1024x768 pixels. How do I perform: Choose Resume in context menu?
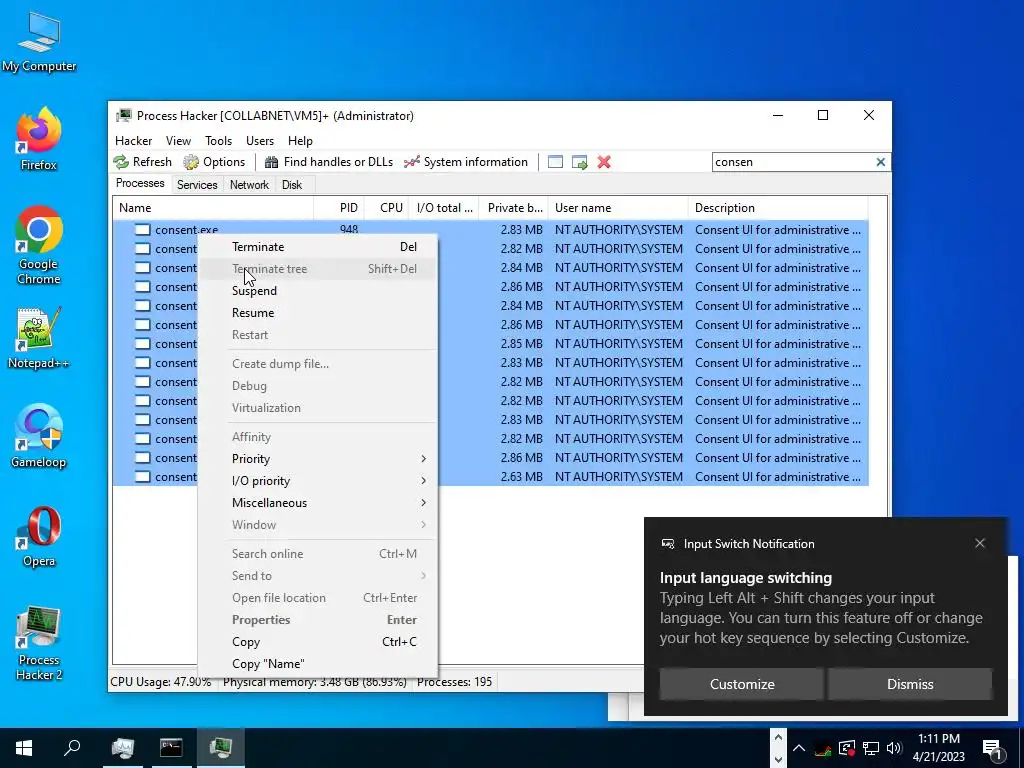click(x=318, y=313)
